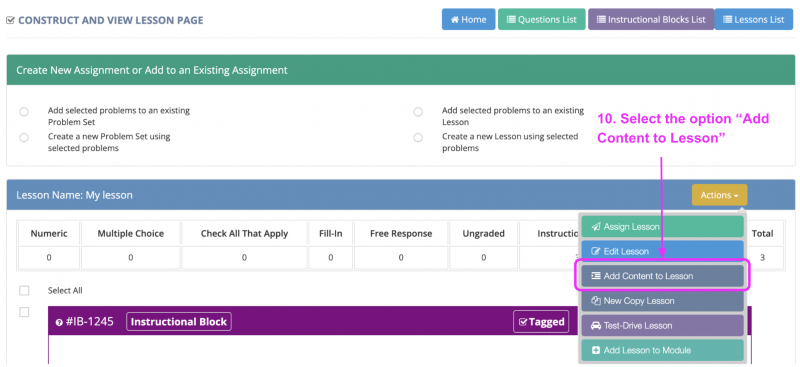Tick the checkbox beside block #IB-1245

click(24, 312)
